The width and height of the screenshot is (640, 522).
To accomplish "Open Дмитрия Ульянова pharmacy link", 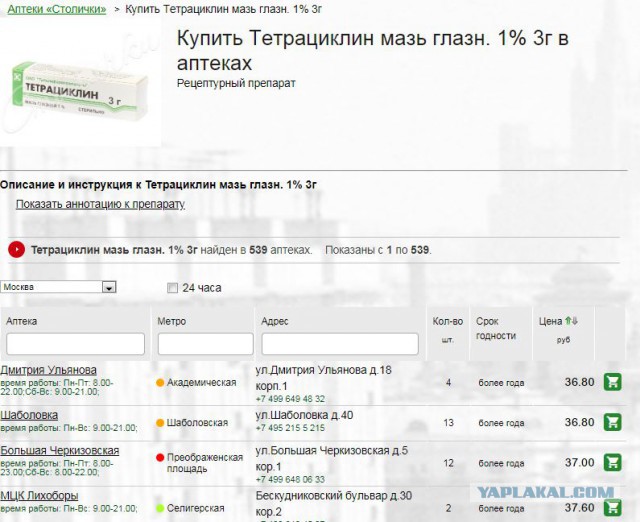I will [48, 370].
